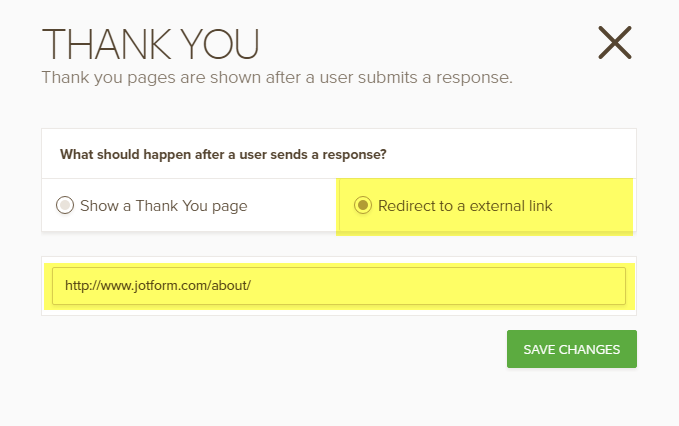Click the jotform.com/about URL text

click(157, 285)
